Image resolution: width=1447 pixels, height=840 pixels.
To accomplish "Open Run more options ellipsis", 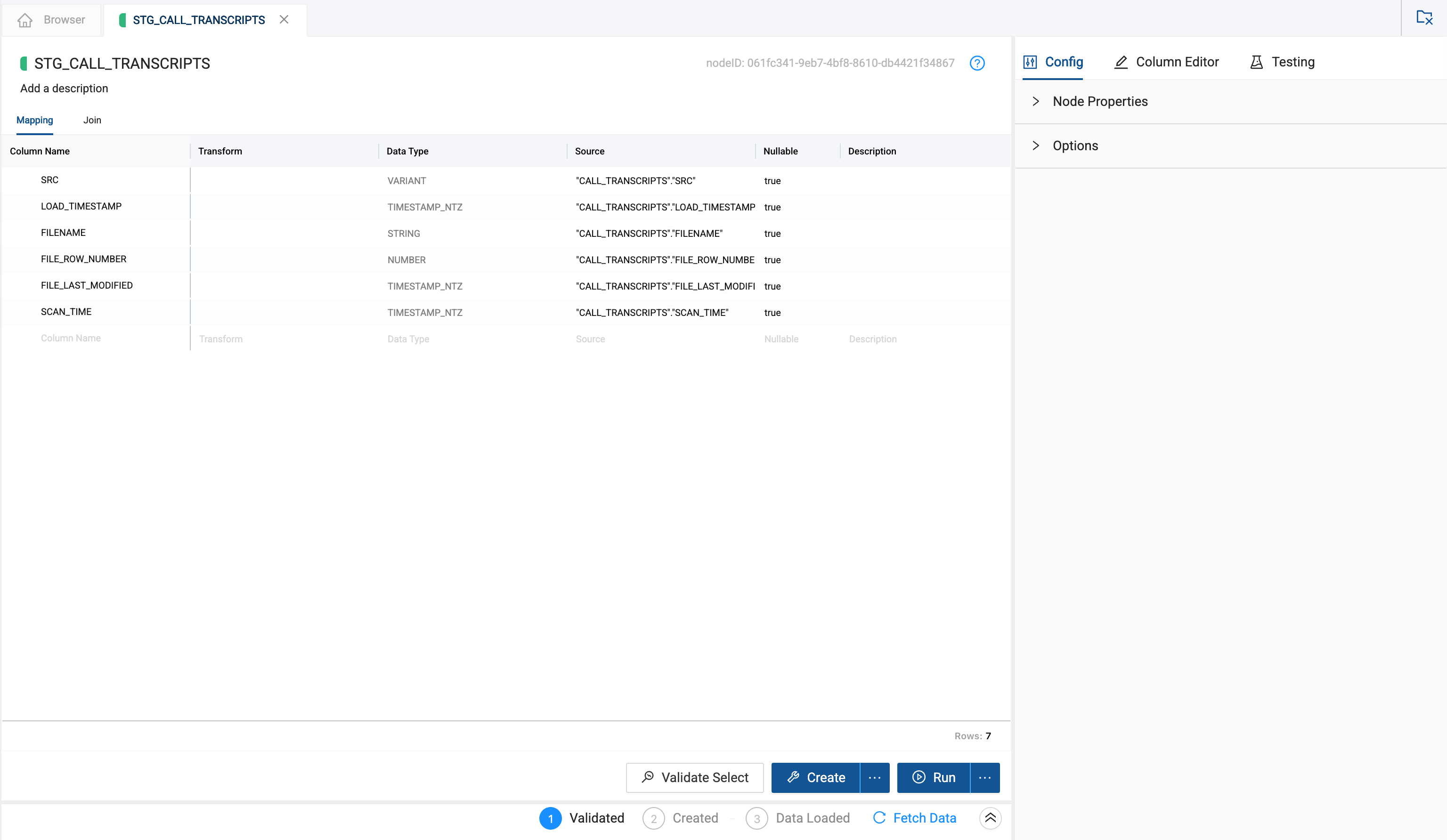I will (985, 777).
